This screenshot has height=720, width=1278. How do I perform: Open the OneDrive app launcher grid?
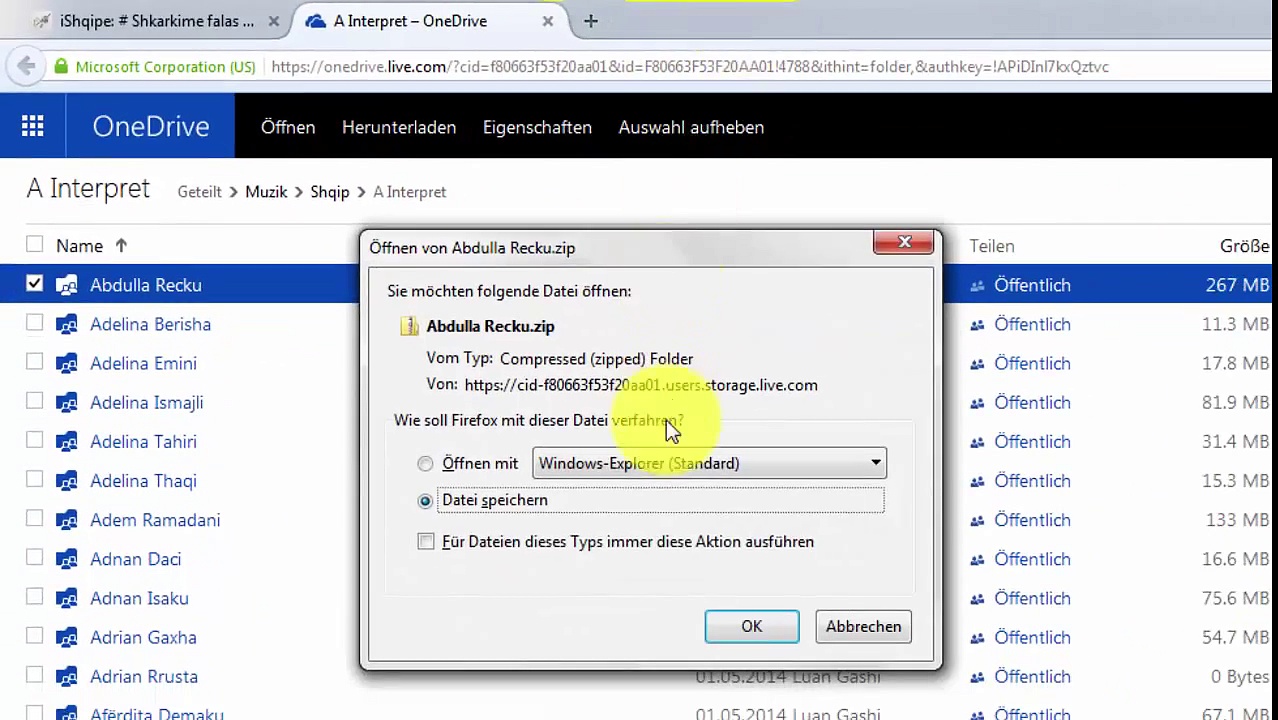coord(33,126)
